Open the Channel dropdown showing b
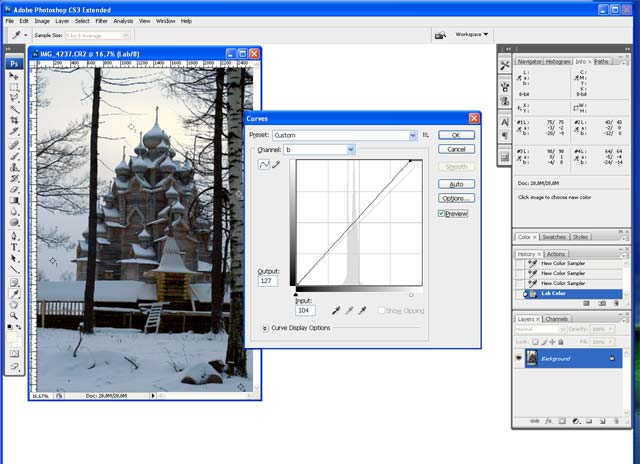Screen dimensions: 640x464 pos(350,149)
